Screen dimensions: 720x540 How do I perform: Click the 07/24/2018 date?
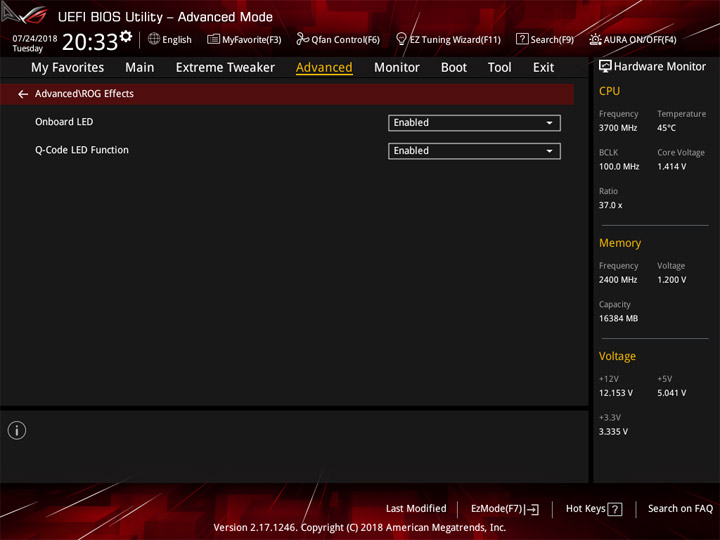point(34,39)
